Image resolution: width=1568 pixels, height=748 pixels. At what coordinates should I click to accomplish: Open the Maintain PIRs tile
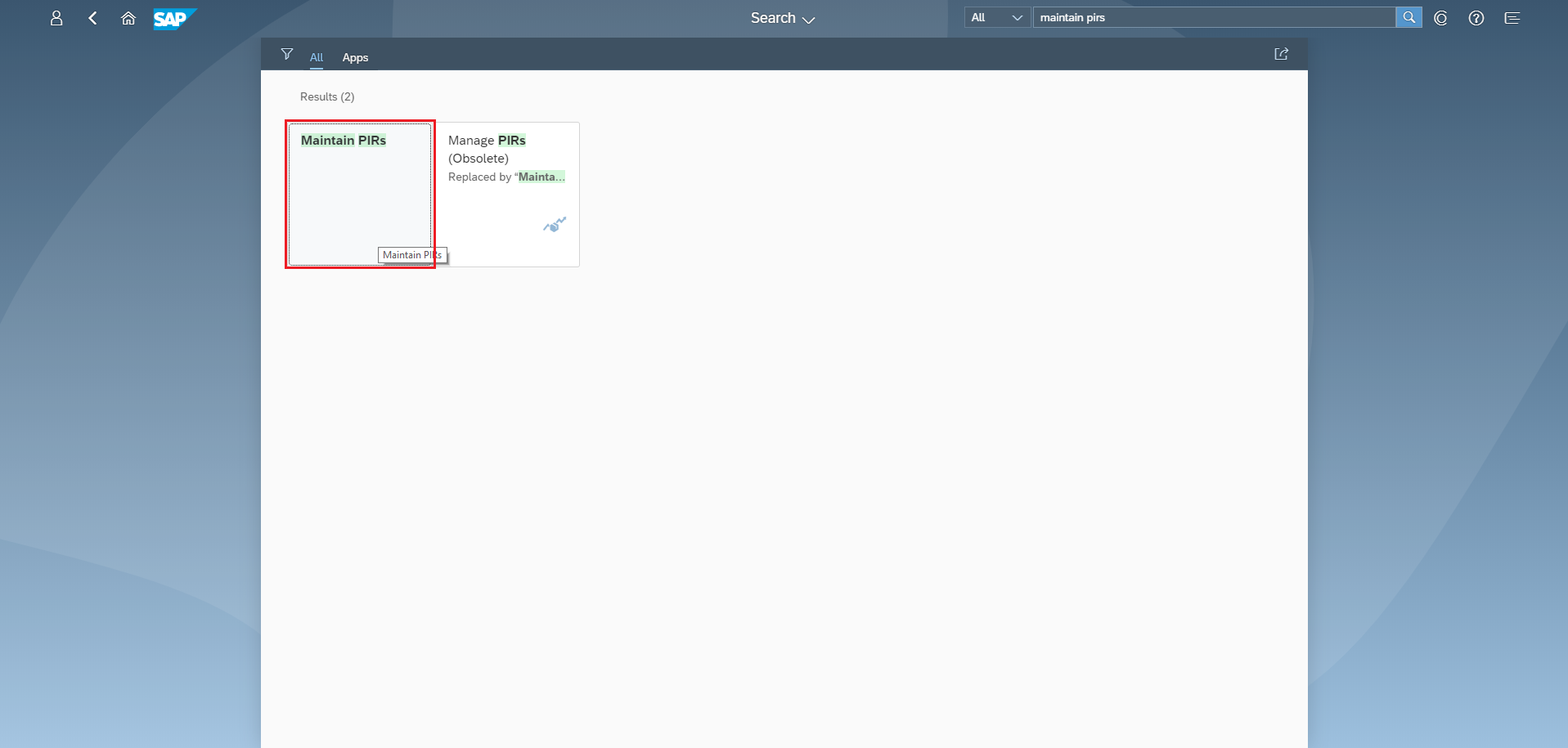pos(360,195)
